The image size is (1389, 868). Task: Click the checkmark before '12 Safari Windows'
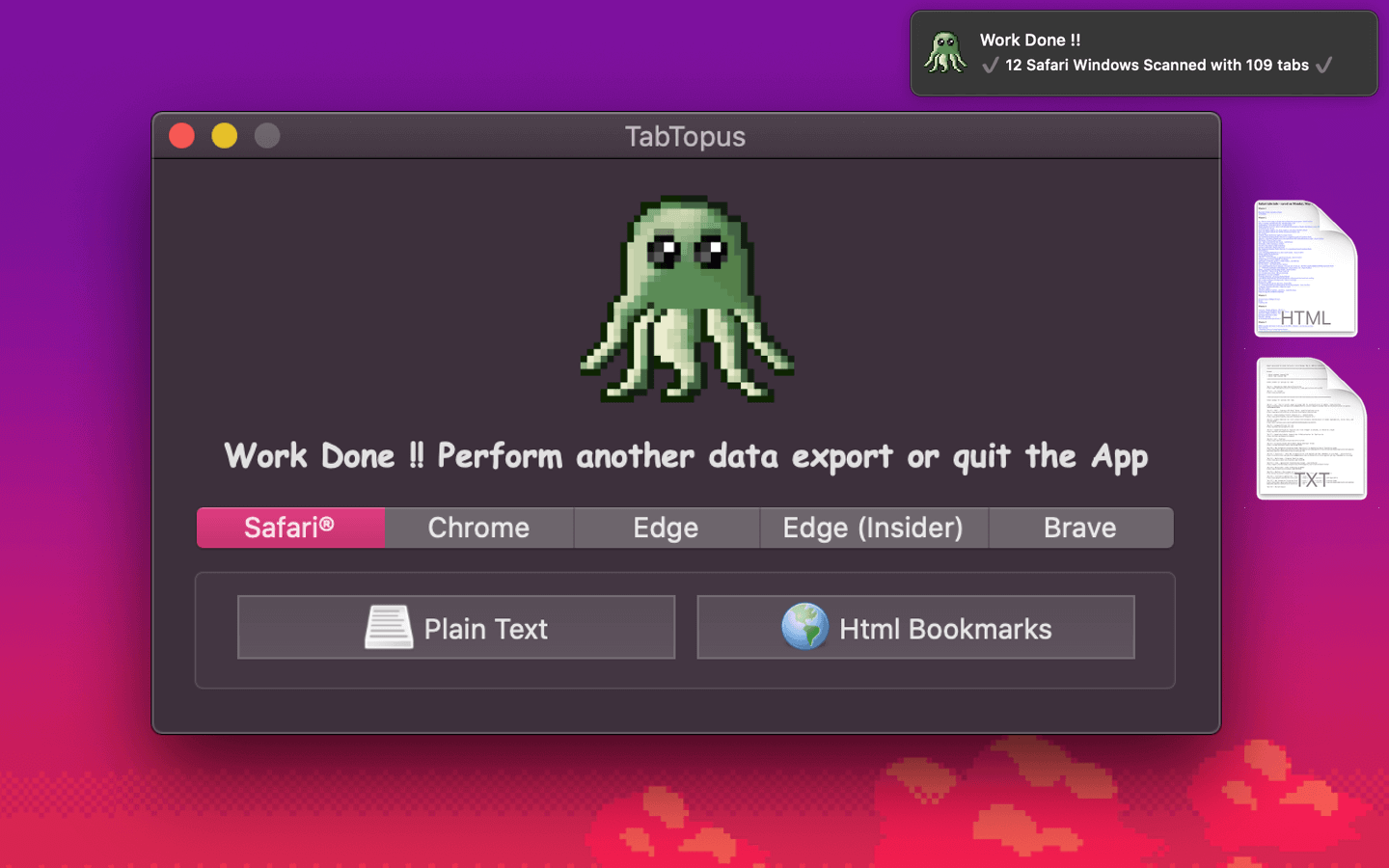tap(990, 66)
